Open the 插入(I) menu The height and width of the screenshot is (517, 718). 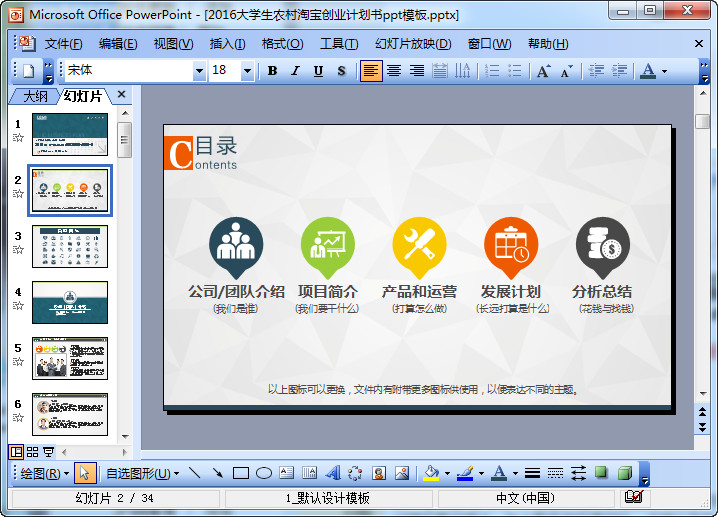[228, 44]
